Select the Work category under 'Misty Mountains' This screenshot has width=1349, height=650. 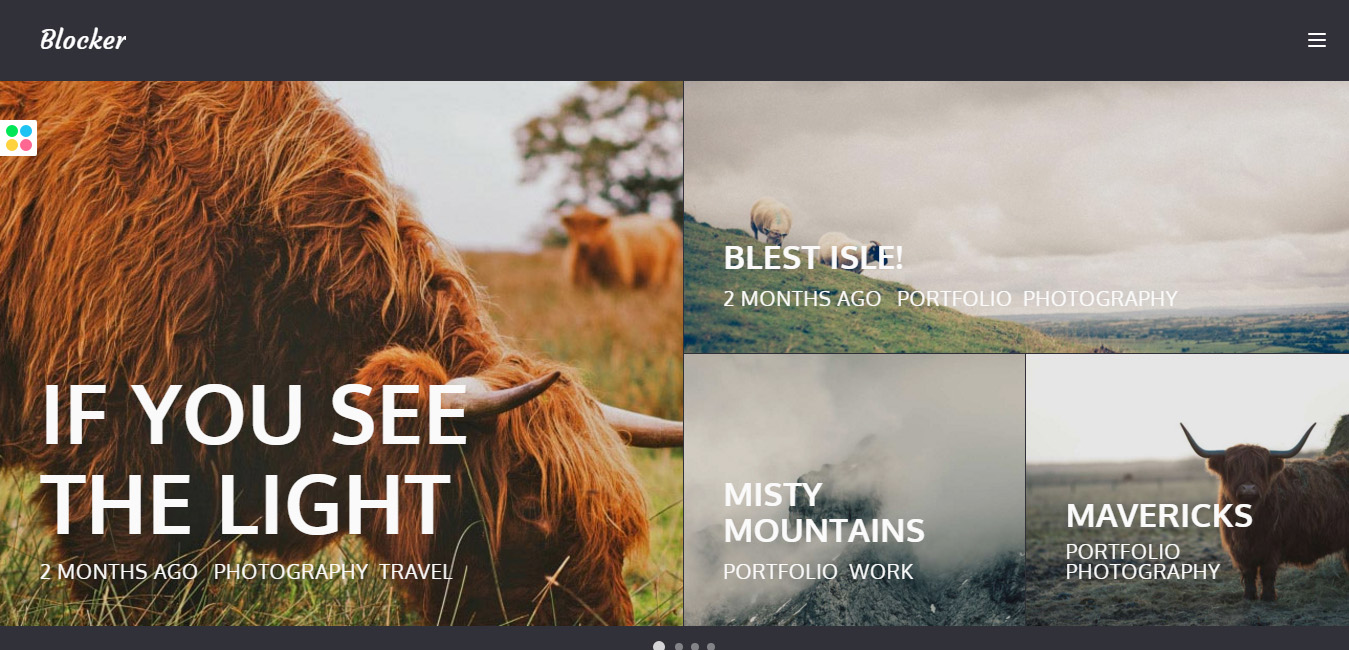point(881,572)
